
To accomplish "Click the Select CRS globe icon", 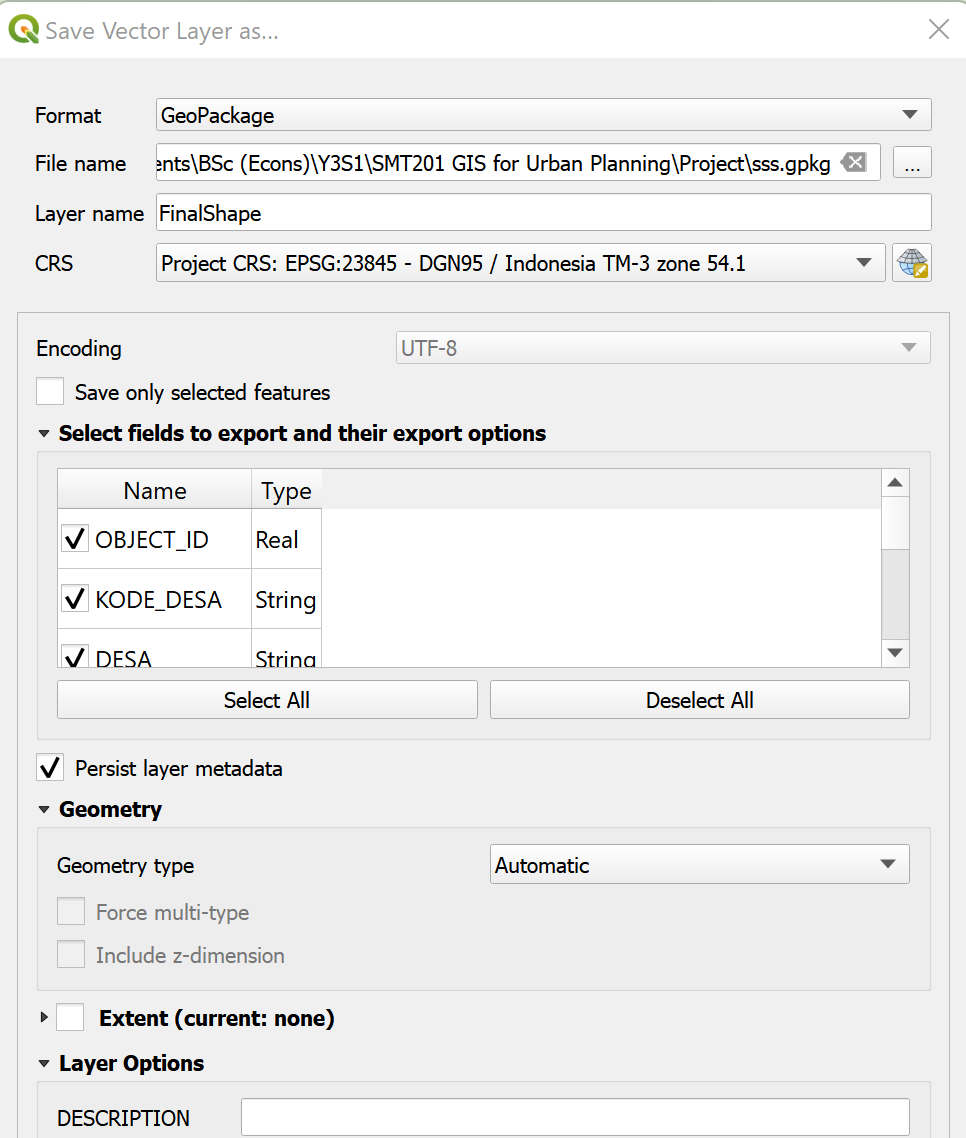I will pyautogui.click(x=911, y=264).
